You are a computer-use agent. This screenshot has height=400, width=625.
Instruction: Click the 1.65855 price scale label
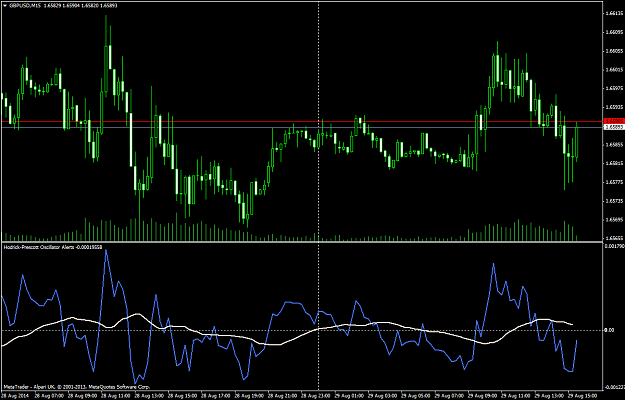(x=614, y=145)
